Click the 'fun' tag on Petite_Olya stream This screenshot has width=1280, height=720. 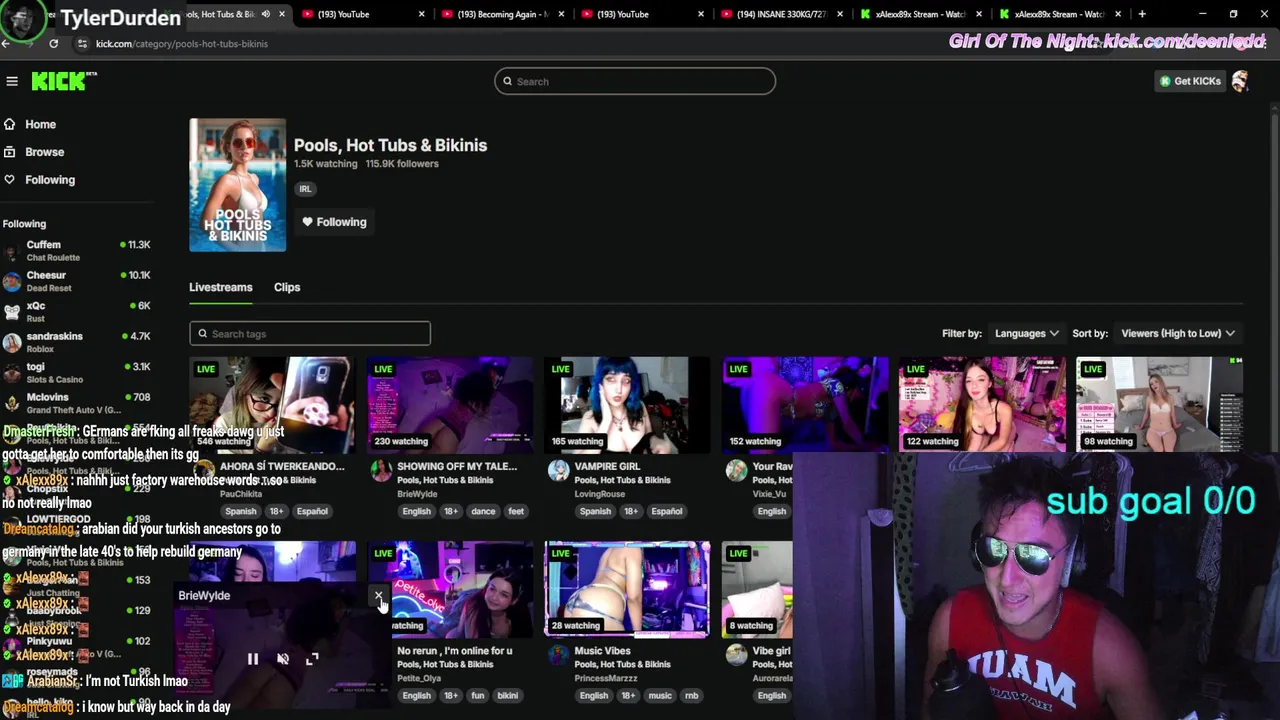[x=477, y=696]
